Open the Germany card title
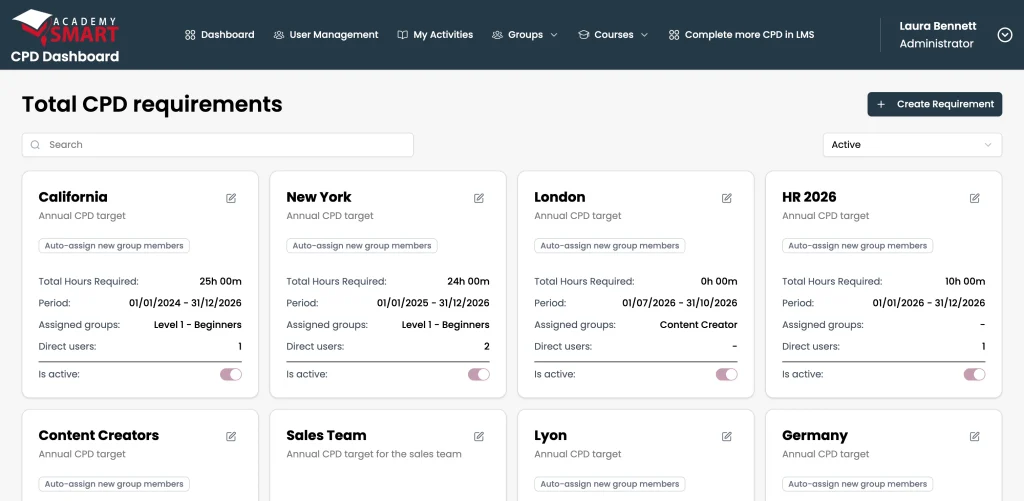1024x501 pixels. (x=815, y=435)
